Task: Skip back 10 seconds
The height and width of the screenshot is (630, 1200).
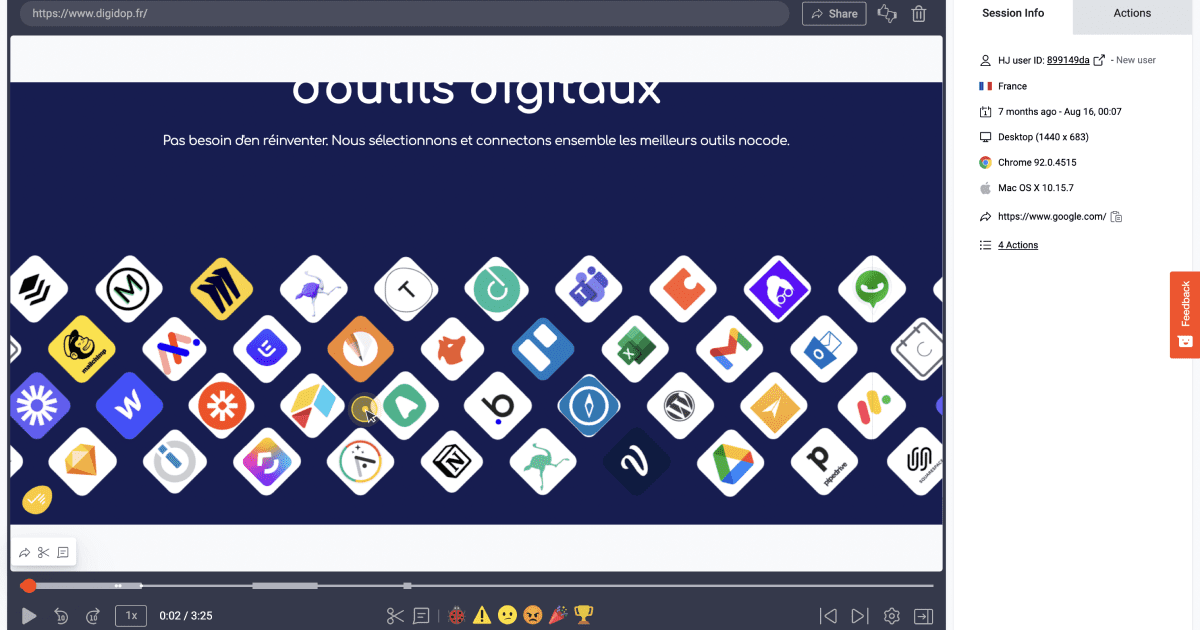Action: click(x=61, y=616)
